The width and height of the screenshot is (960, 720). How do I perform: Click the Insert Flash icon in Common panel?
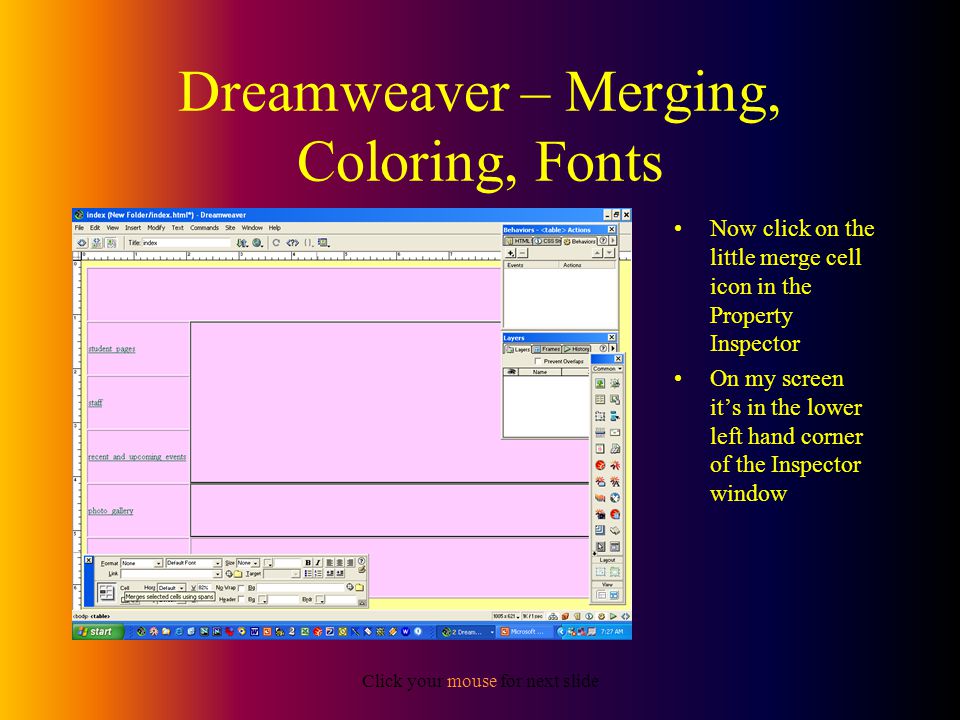pos(600,465)
